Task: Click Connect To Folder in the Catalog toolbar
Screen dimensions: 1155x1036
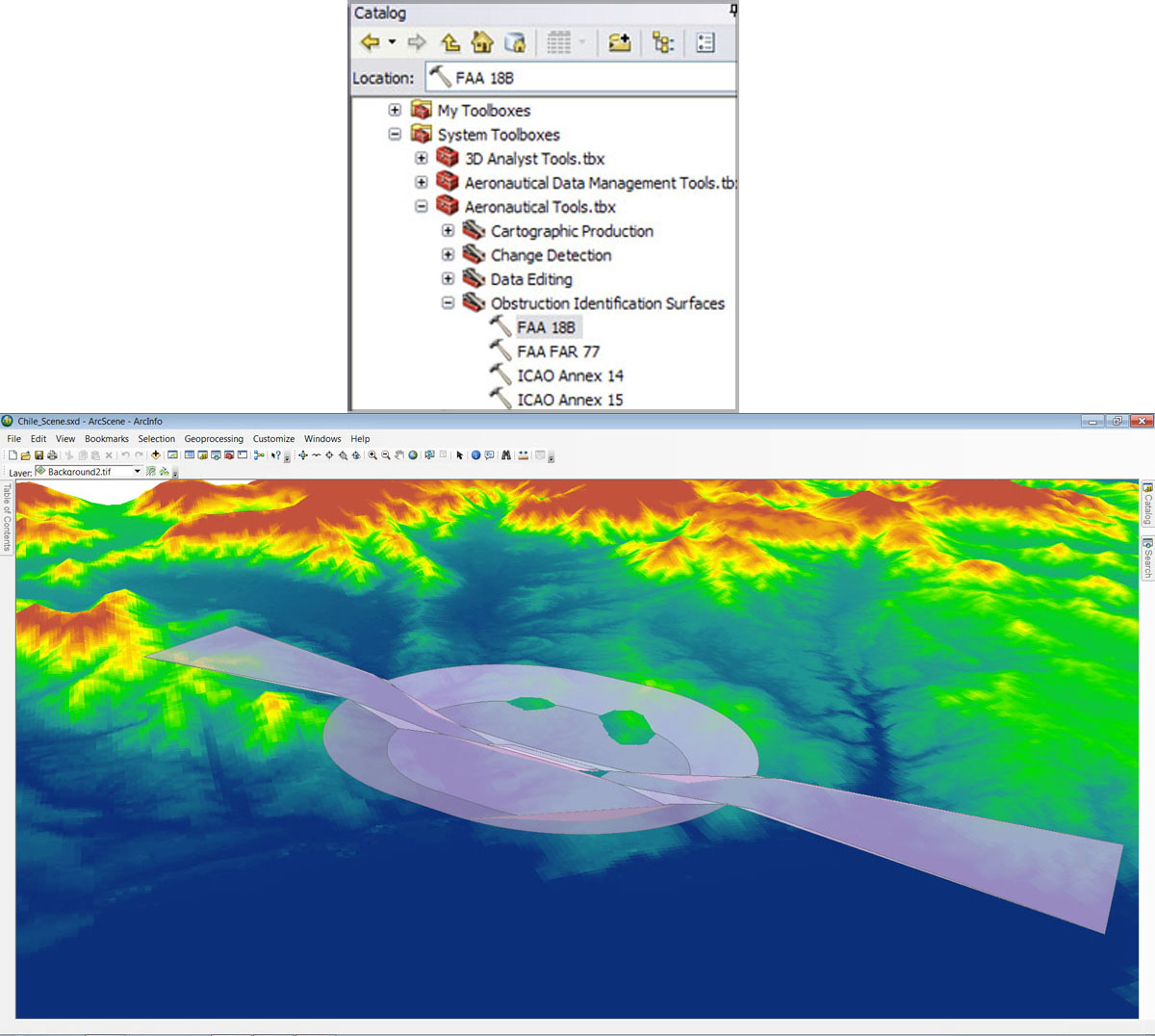Action: click(x=619, y=41)
